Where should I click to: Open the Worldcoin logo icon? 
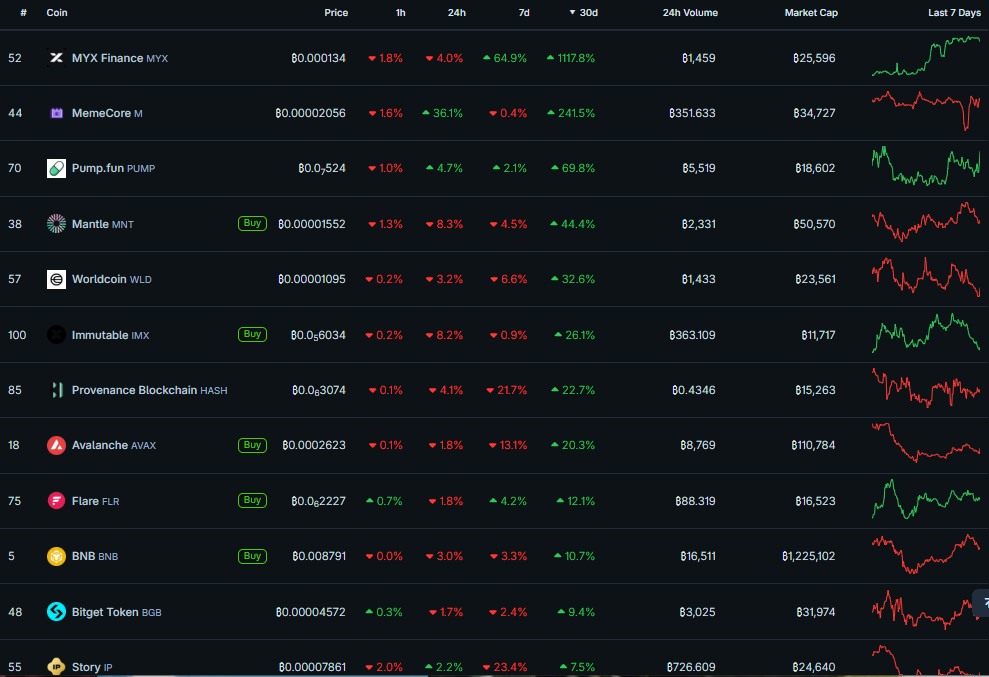pyautogui.click(x=56, y=279)
